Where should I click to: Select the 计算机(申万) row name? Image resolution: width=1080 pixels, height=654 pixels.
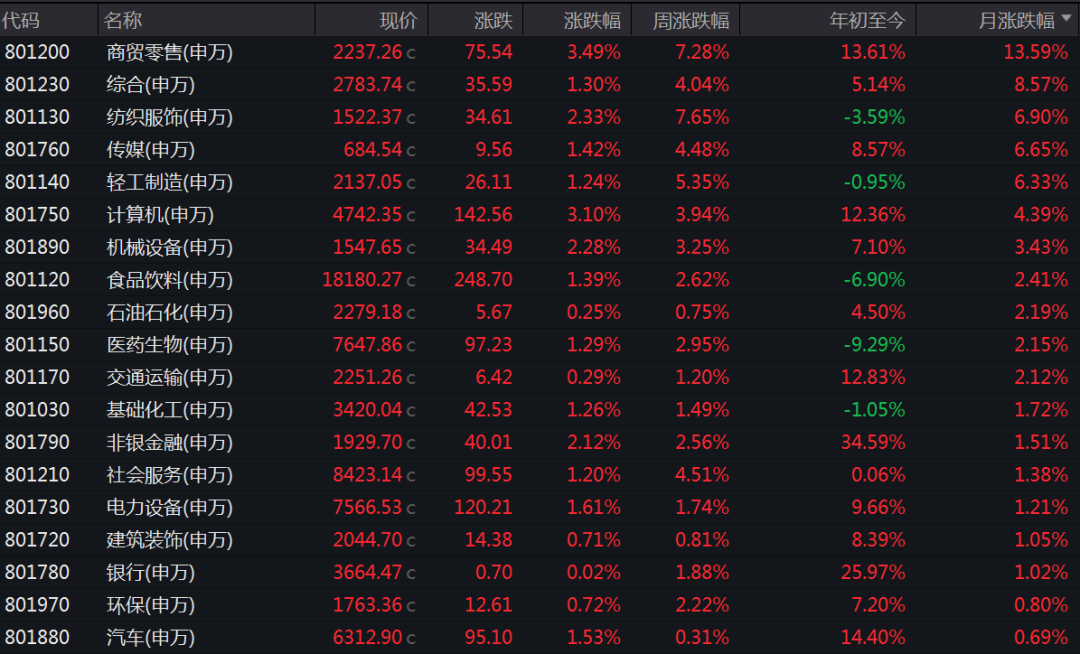pos(160,215)
